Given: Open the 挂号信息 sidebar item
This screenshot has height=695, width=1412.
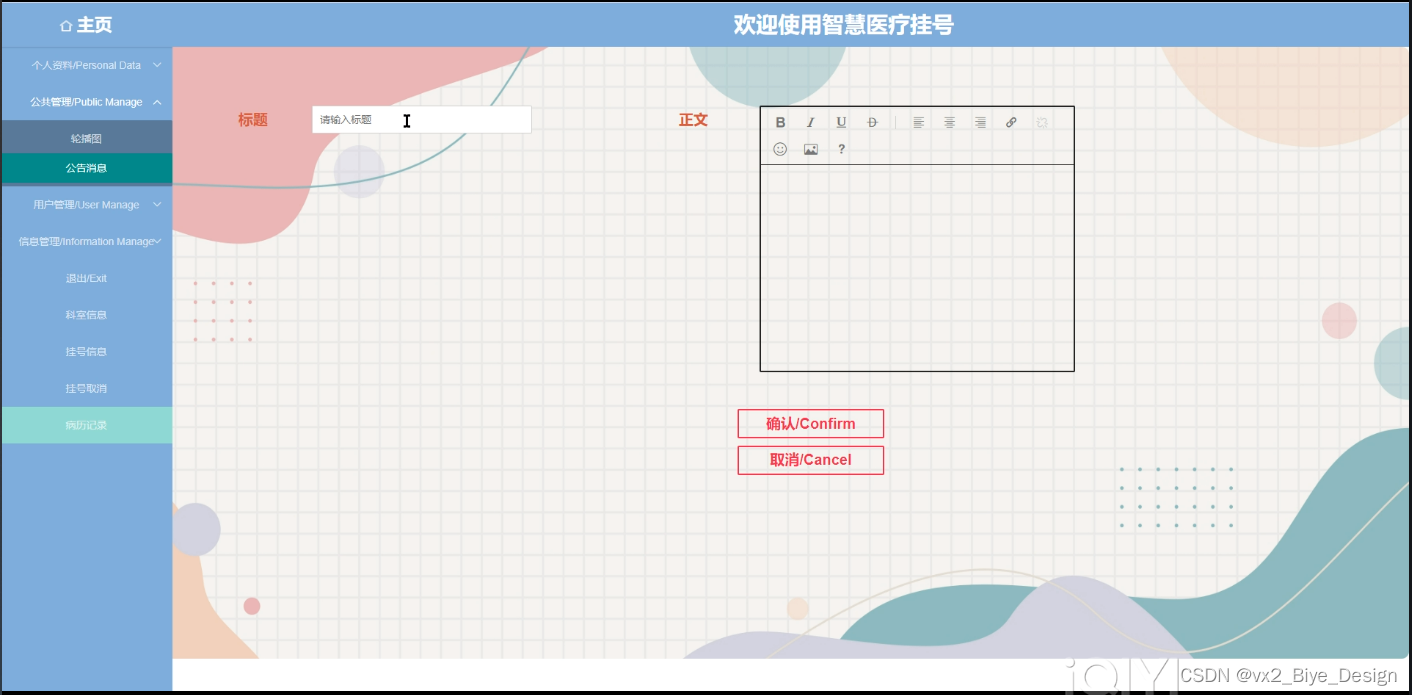Looking at the screenshot, I should click(x=86, y=352).
